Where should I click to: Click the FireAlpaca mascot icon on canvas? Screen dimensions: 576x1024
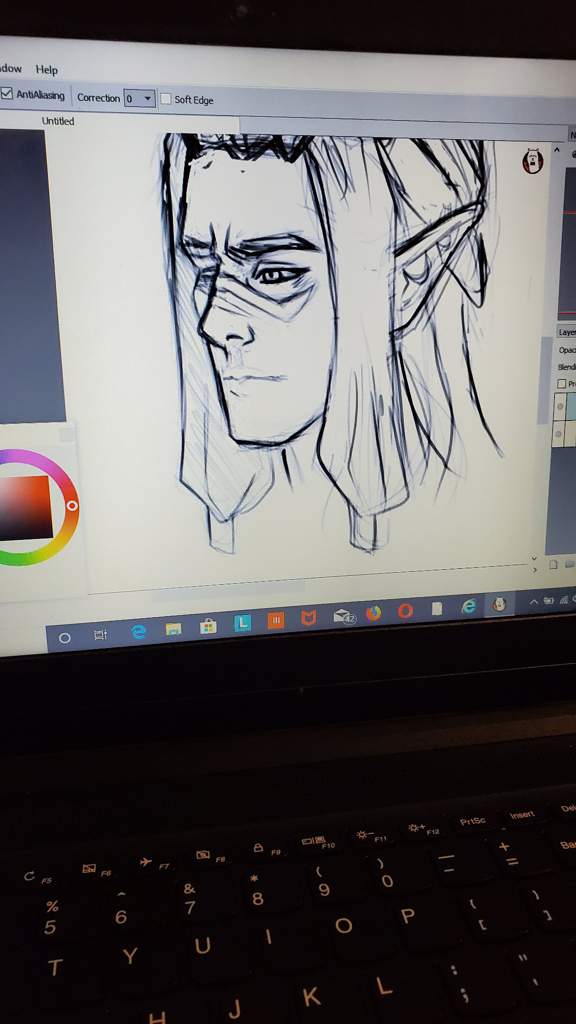click(533, 161)
